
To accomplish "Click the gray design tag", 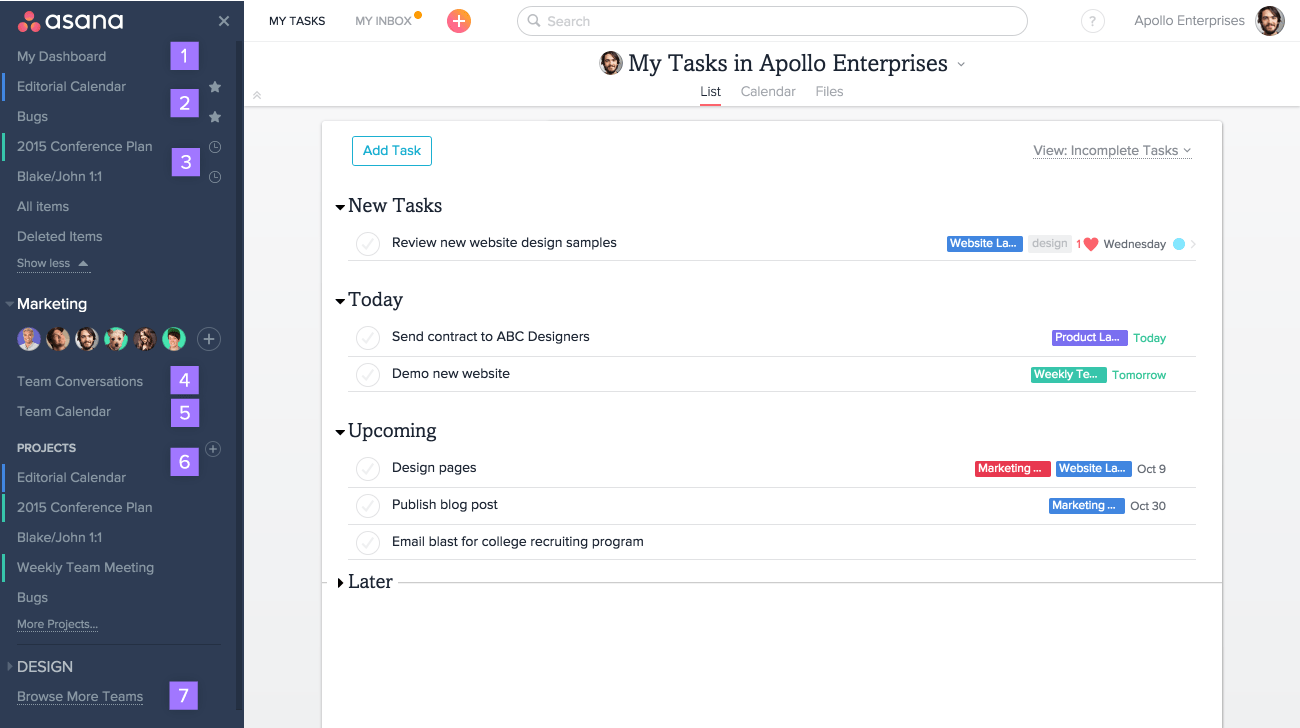I will point(1050,244).
